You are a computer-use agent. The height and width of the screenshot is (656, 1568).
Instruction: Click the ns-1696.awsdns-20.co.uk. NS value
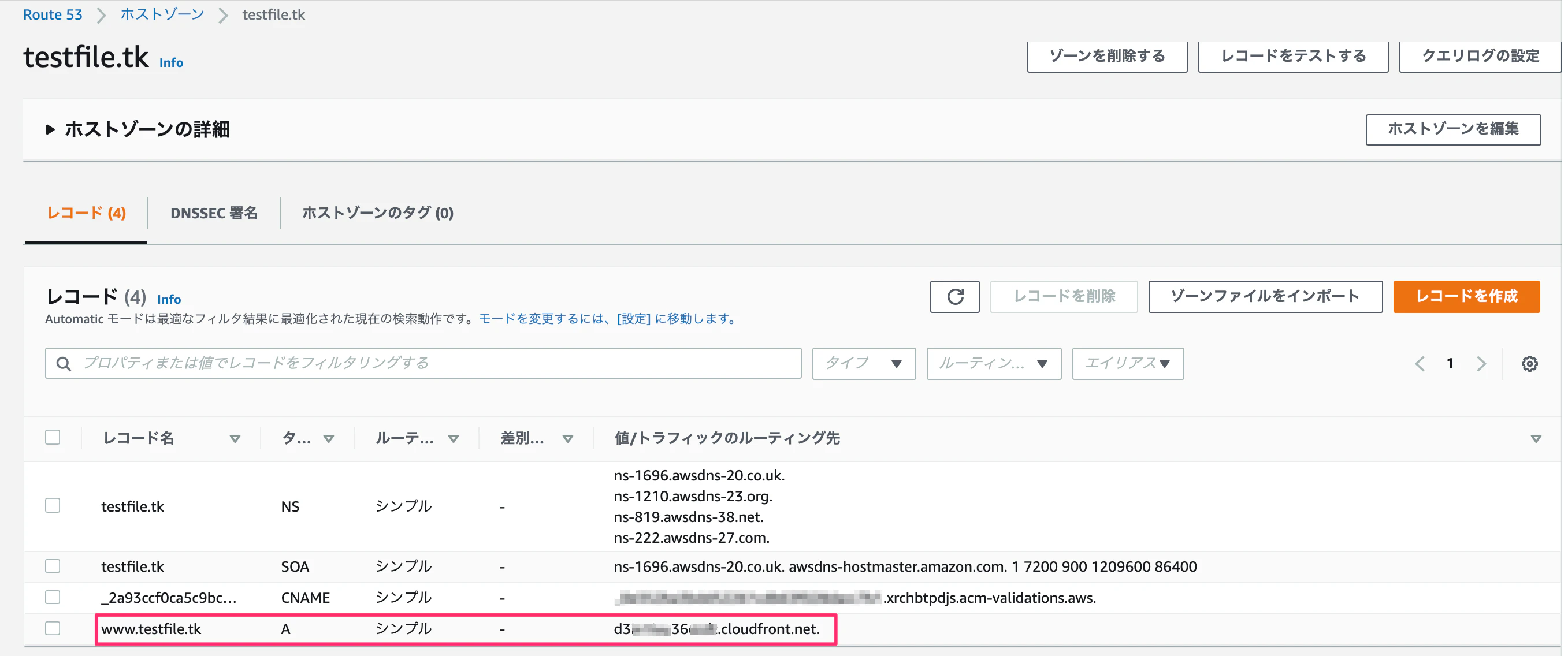pyautogui.click(x=699, y=475)
